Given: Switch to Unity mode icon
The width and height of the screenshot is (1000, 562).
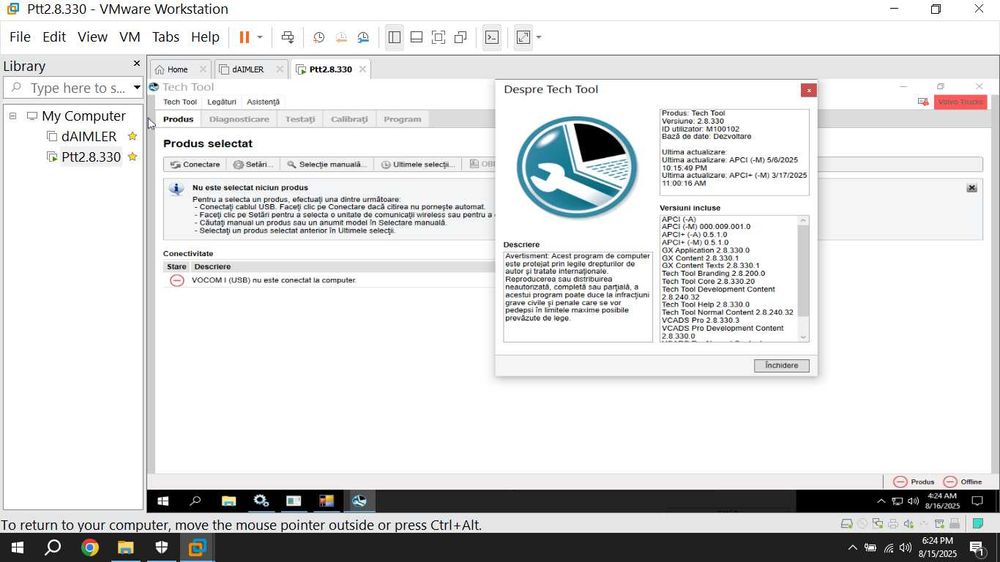Looking at the screenshot, I should (460, 37).
